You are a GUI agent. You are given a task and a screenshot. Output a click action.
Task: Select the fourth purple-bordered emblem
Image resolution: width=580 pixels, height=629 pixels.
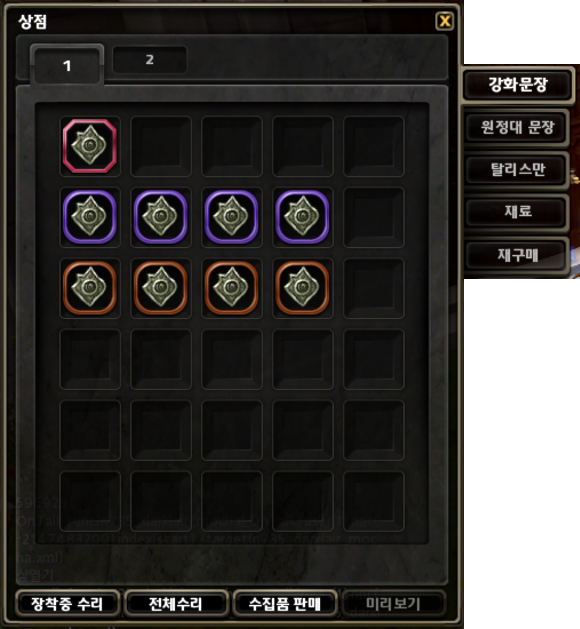point(302,217)
